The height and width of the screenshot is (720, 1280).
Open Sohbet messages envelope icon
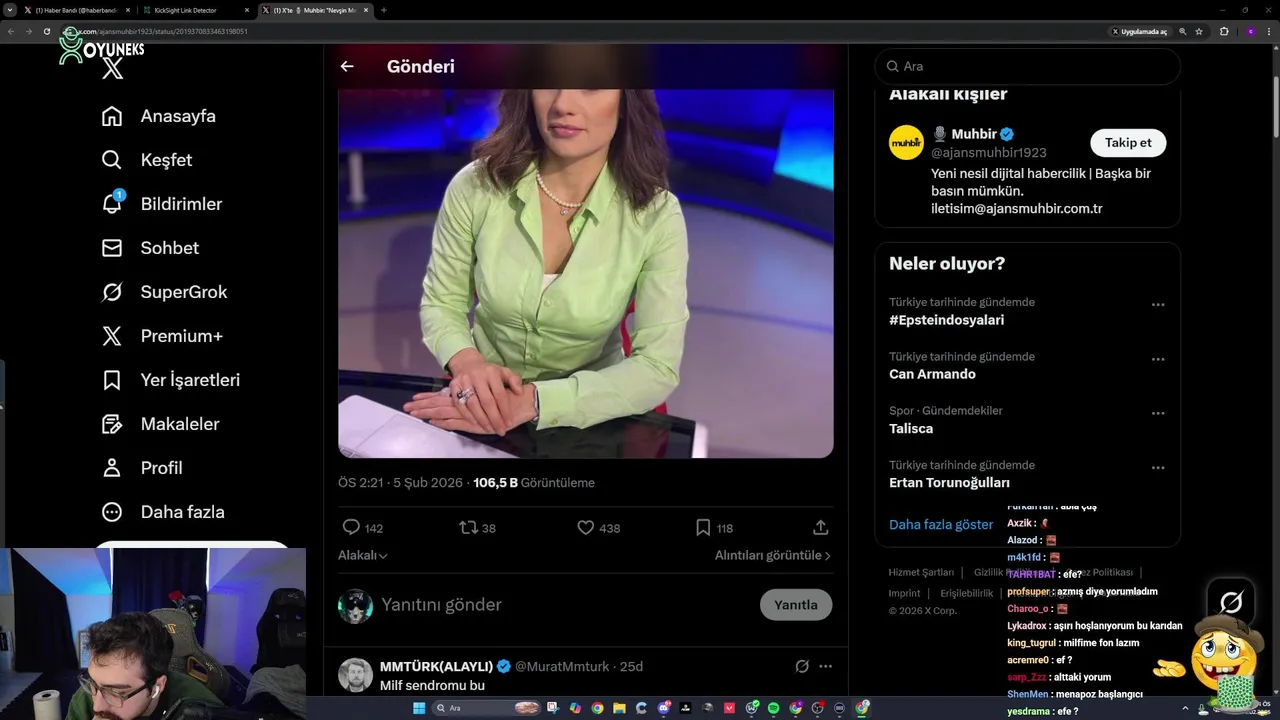tap(112, 248)
